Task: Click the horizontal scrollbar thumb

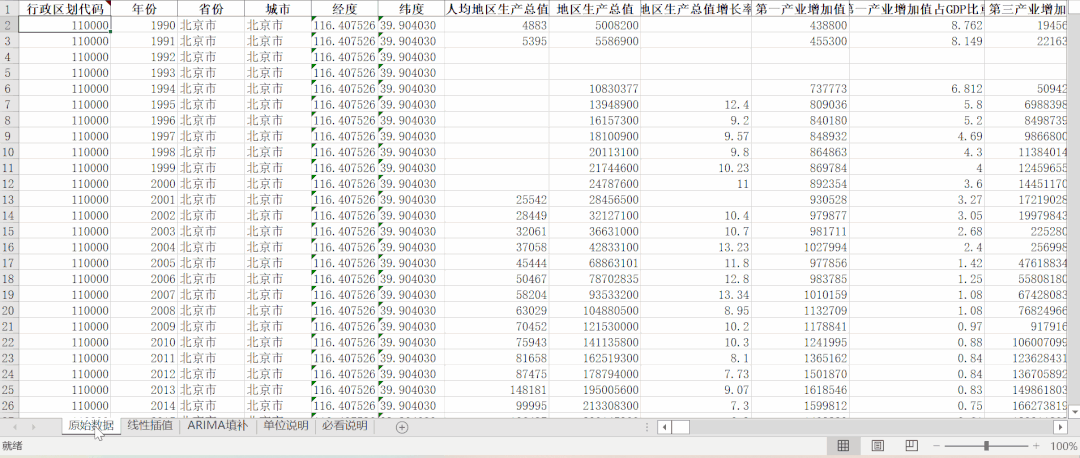Action: [681, 427]
